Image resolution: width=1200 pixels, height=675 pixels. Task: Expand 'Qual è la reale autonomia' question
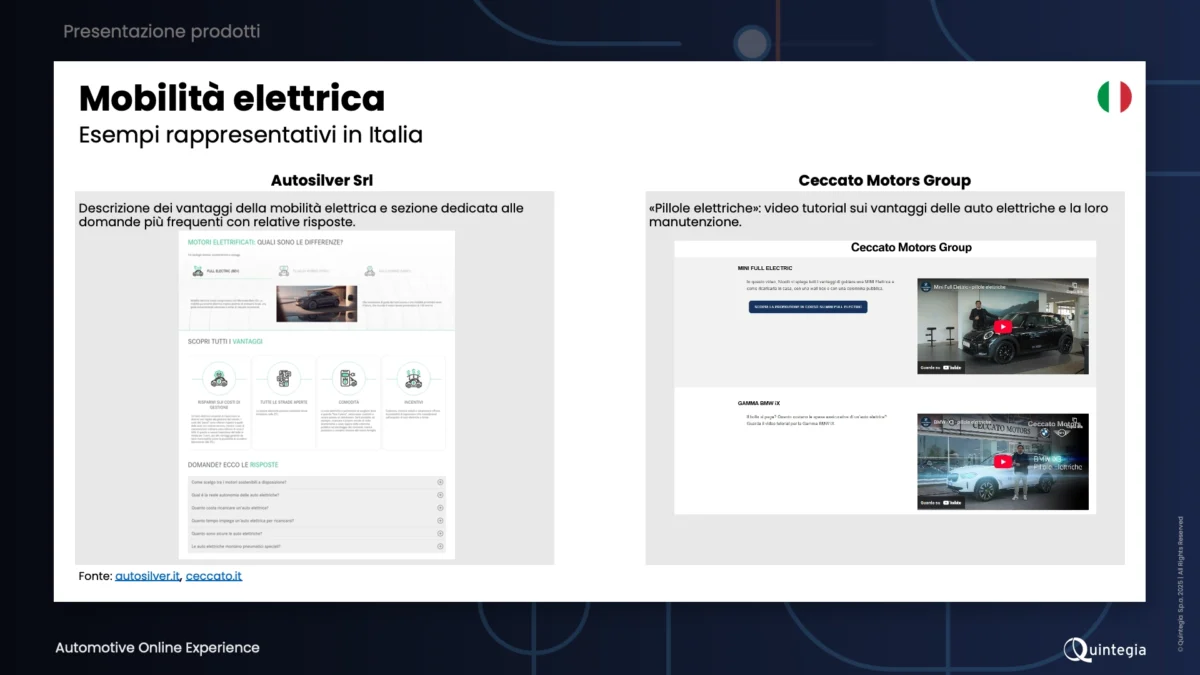click(x=316, y=495)
